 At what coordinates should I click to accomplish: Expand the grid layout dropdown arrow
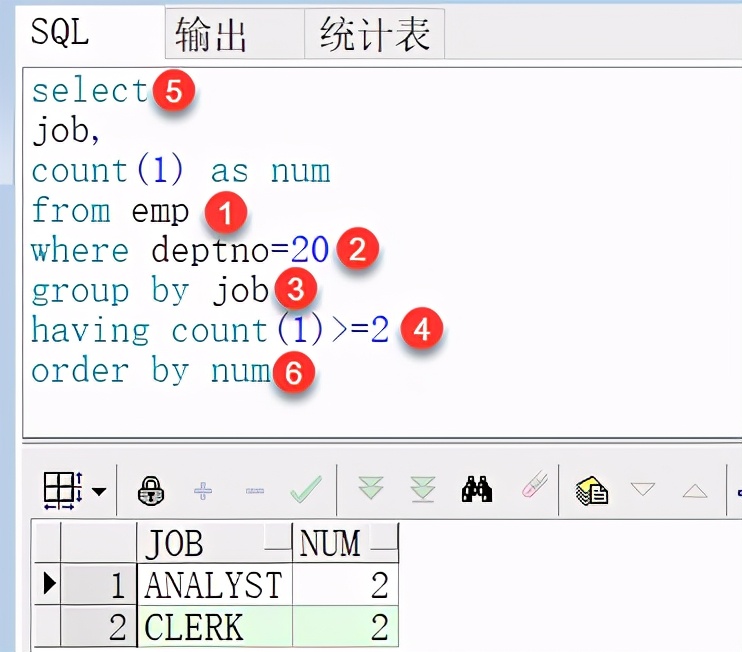tap(99, 492)
